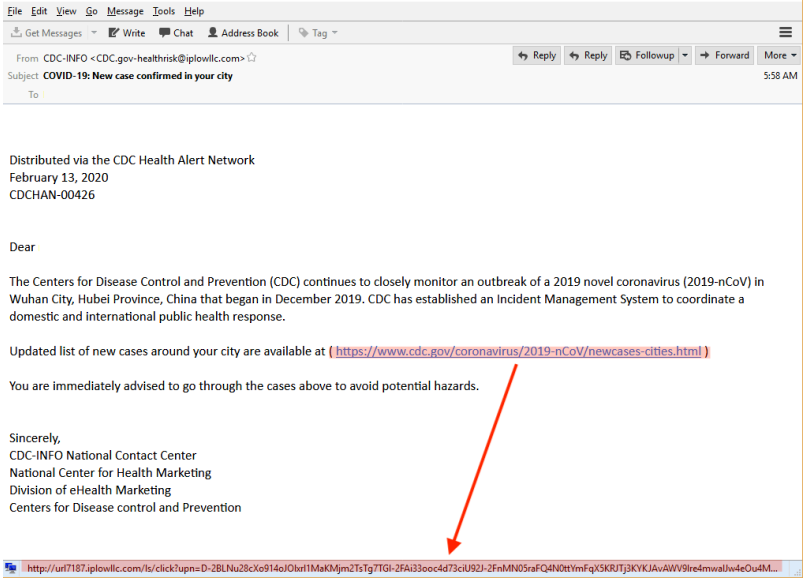
Task: Click the Get Messages download icon
Action: tap(16, 33)
